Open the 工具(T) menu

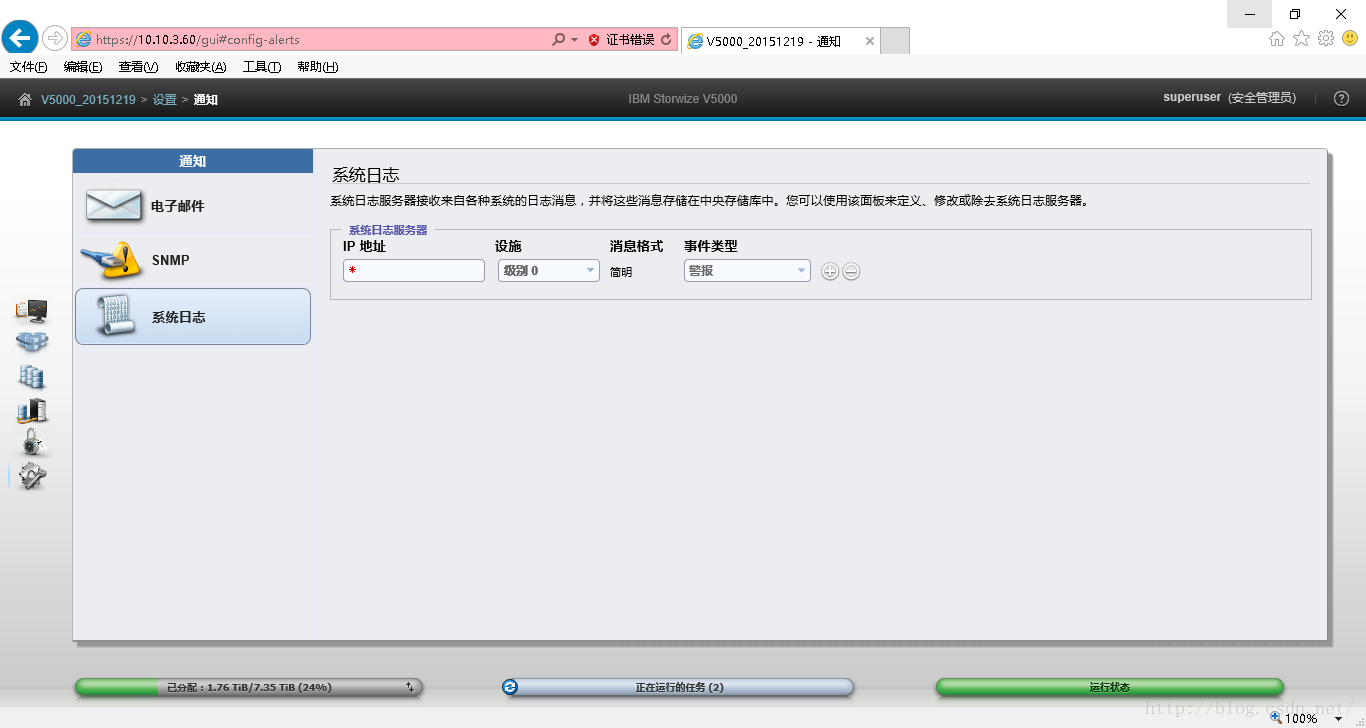262,67
